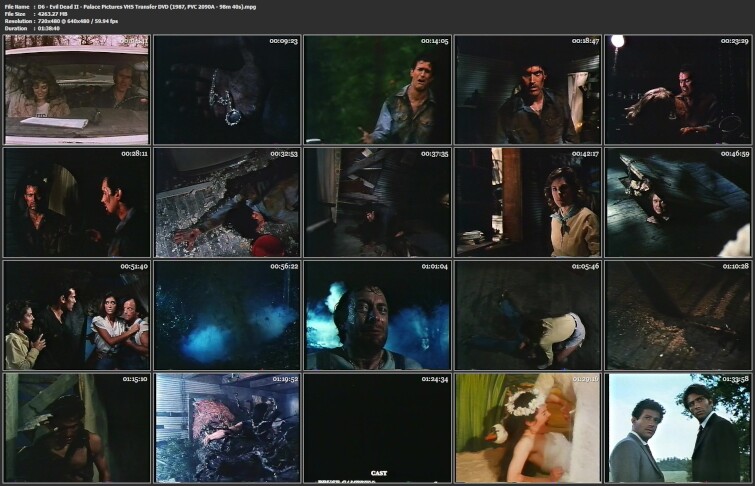Viewport: 755px width, 486px height.
Task: Select the 01:29:16 flower-crown frame
Action: point(528,428)
